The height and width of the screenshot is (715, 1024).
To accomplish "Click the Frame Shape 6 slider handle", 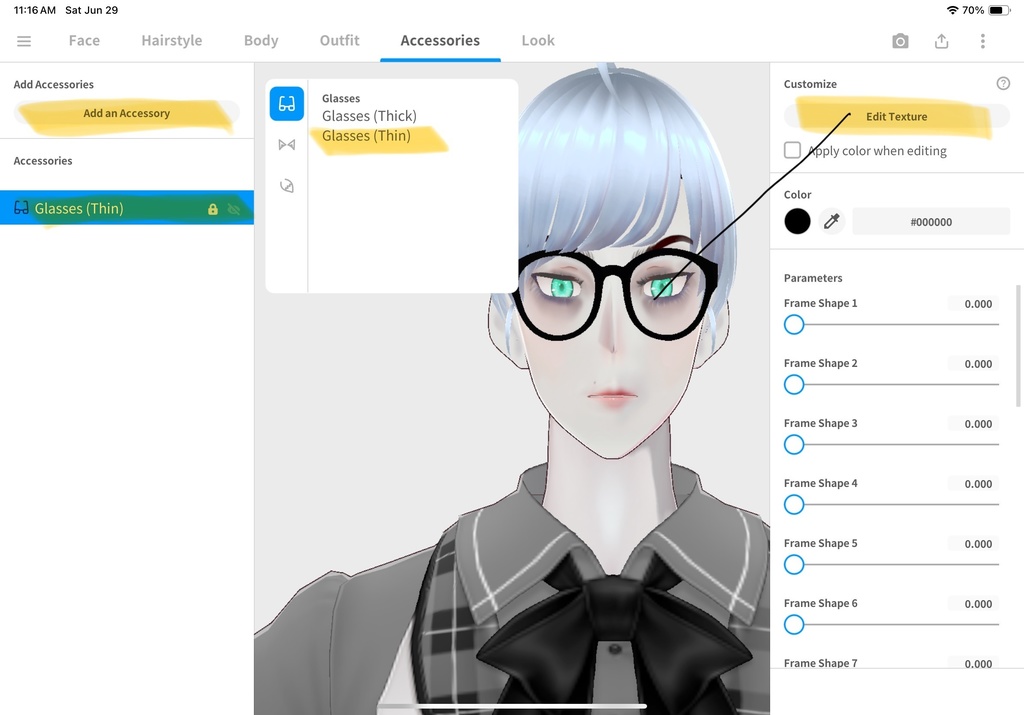I will click(794, 625).
